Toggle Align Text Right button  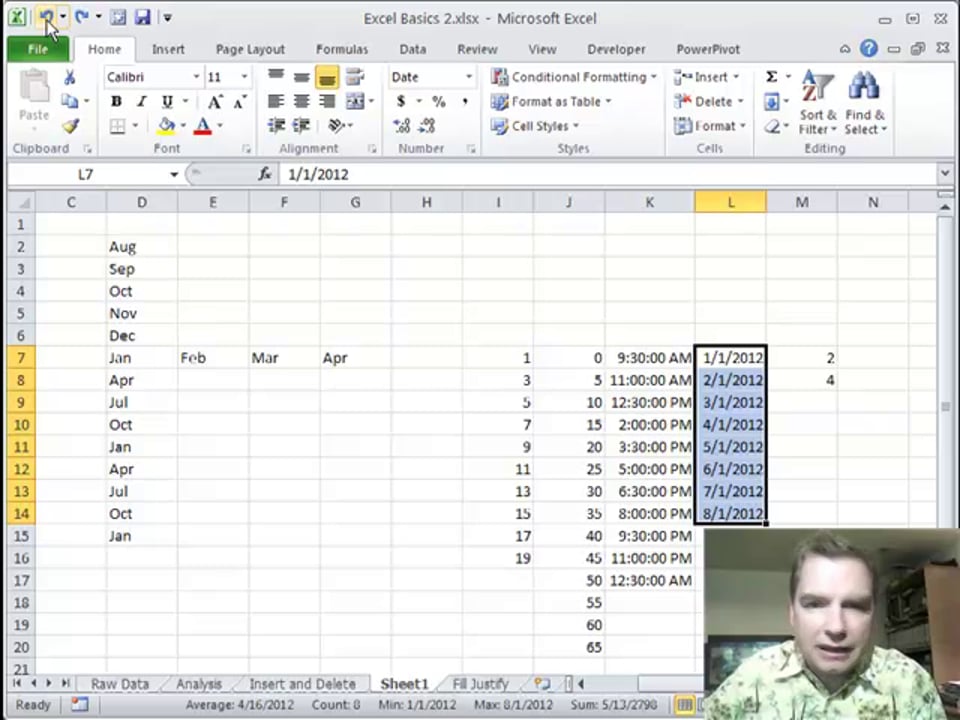[x=327, y=101]
